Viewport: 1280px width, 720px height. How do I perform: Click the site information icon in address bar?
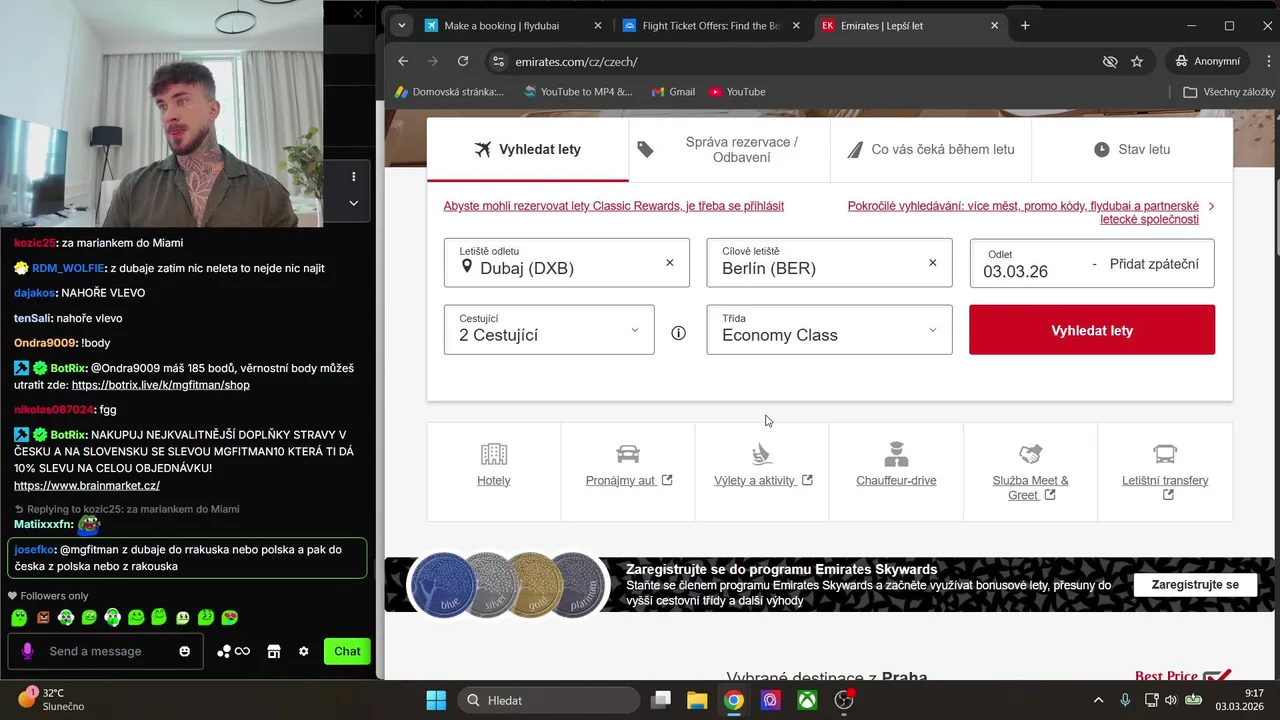(x=498, y=61)
